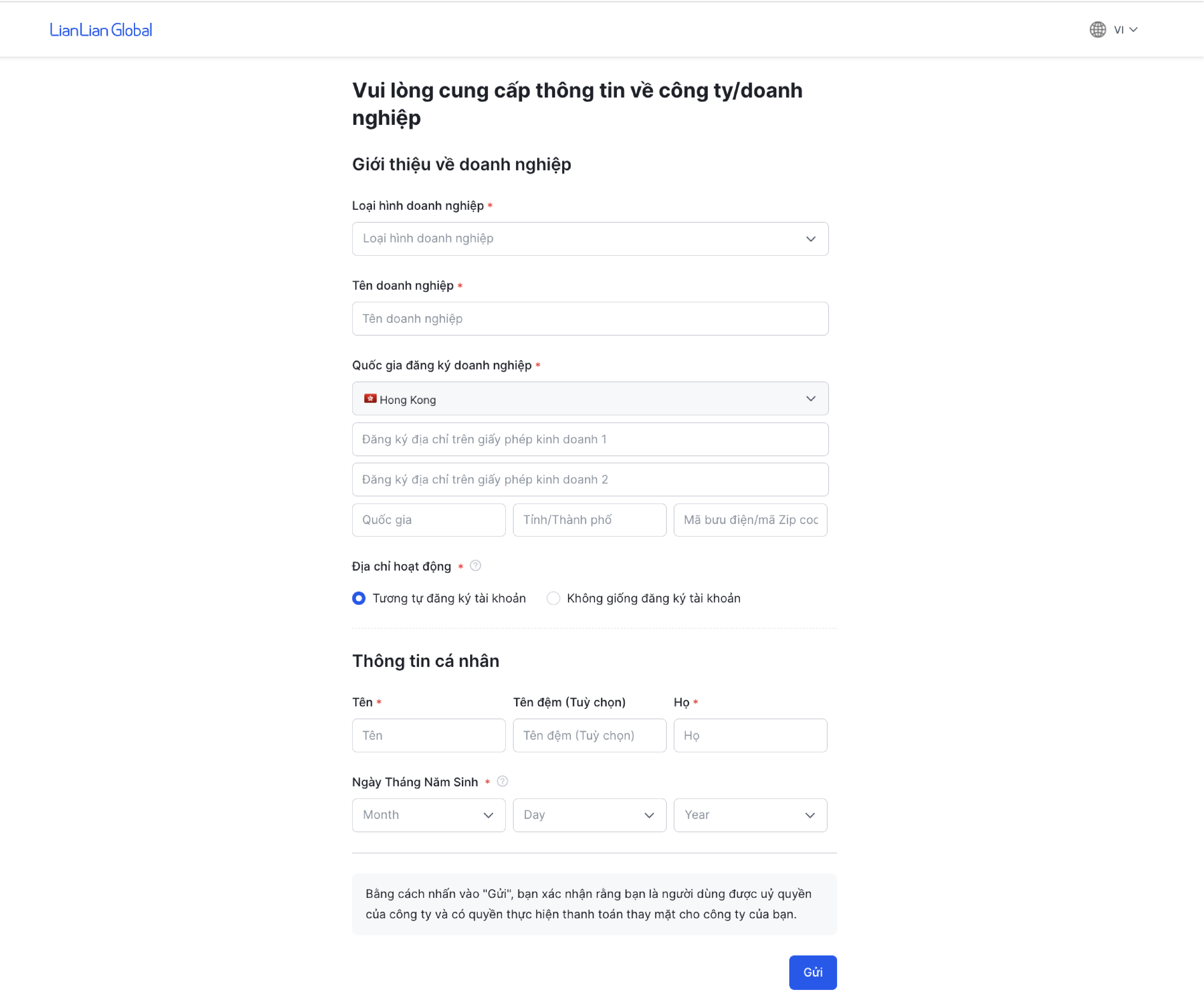Select Không giống đăng ký tài khoản radio

tap(553, 598)
